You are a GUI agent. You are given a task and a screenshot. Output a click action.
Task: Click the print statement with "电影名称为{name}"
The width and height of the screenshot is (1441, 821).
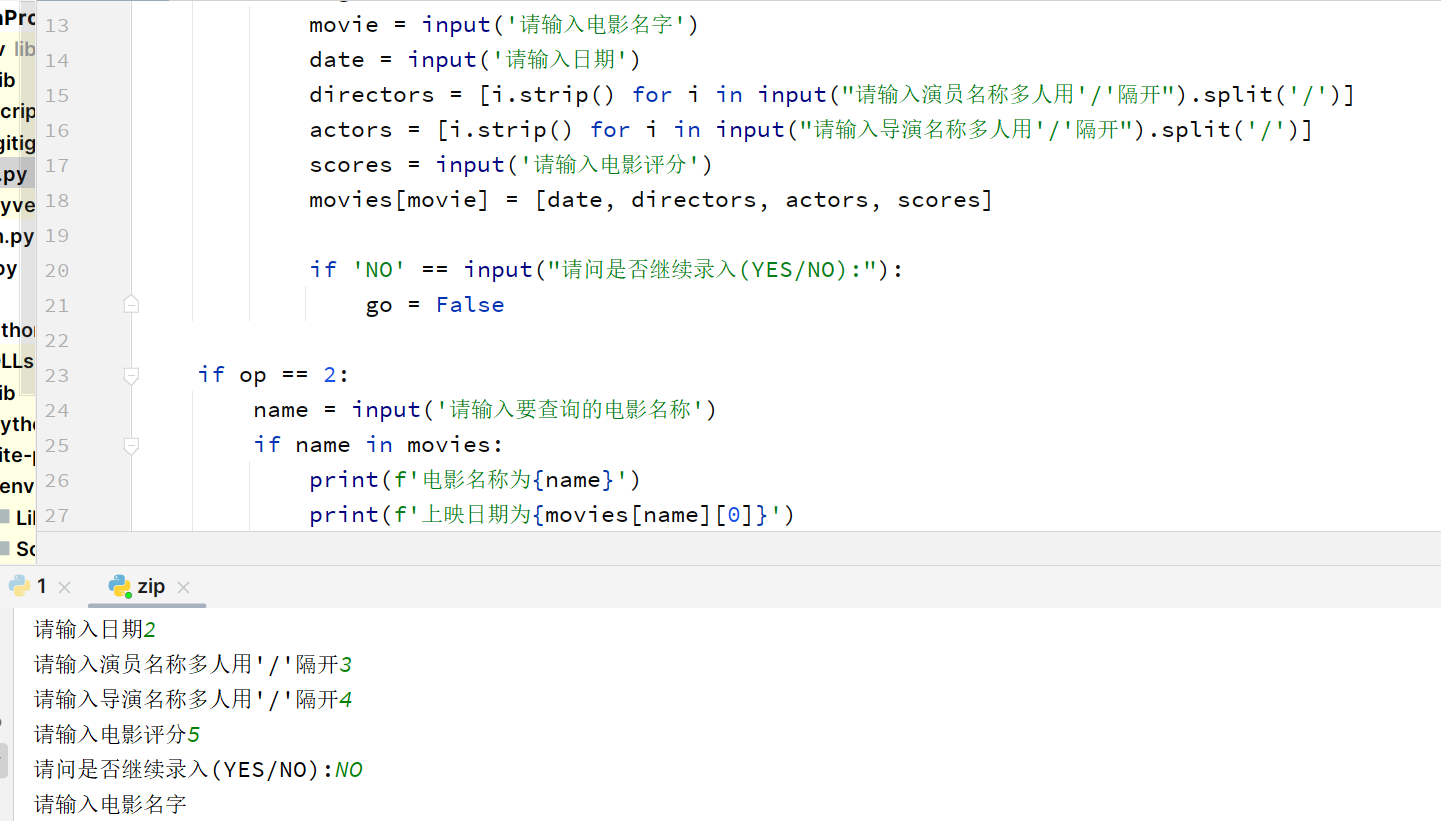(475, 480)
